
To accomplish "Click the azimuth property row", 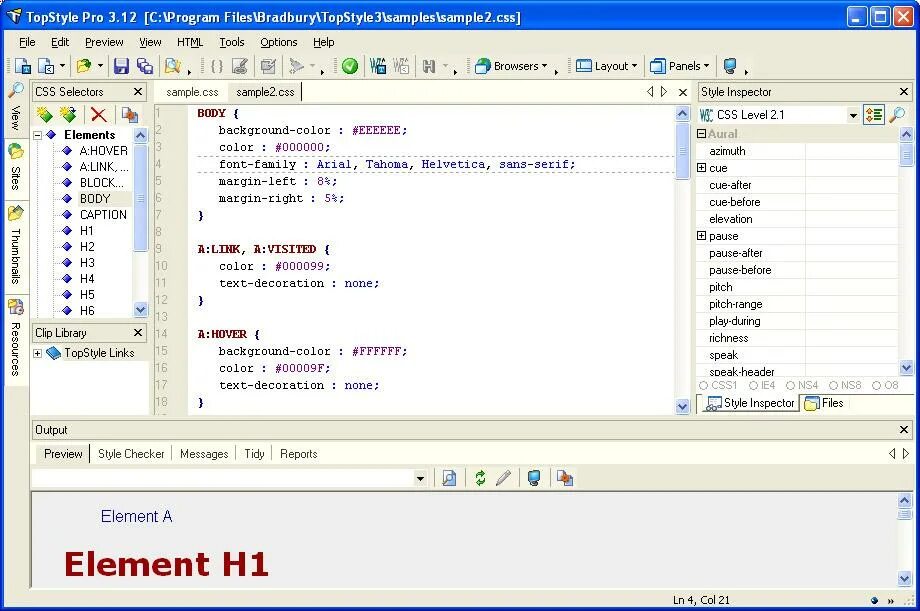I will pos(797,151).
